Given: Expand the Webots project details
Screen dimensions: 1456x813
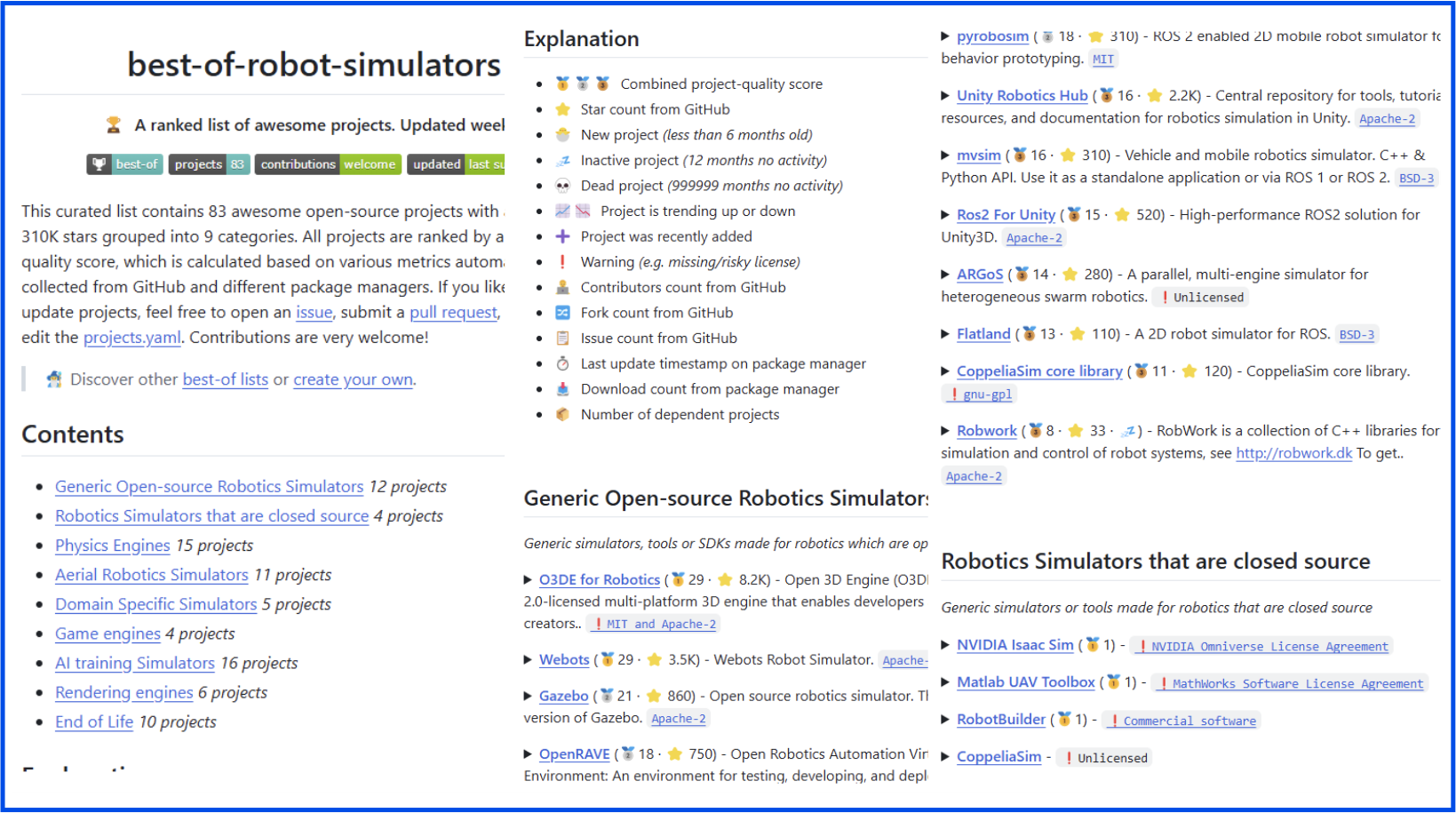Looking at the screenshot, I should pyautogui.click(x=528, y=660).
